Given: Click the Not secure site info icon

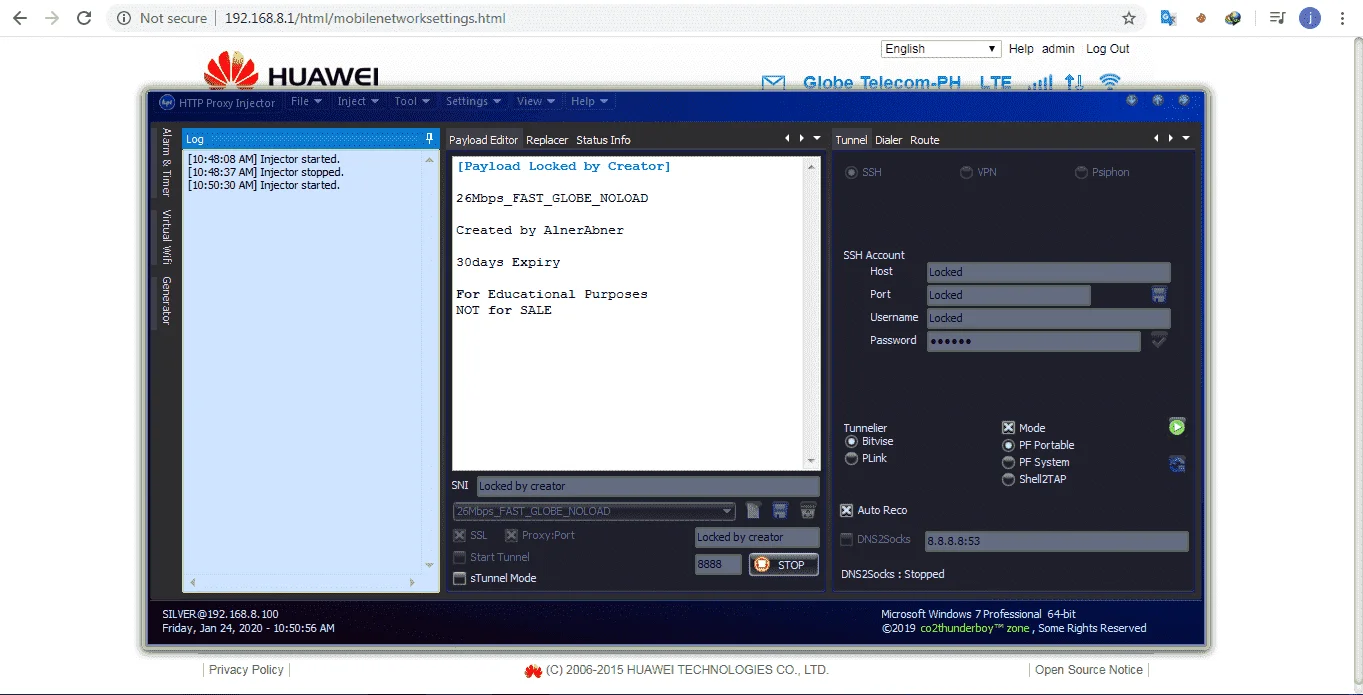Looking at the screenshot, I should (x=123, y=18).
